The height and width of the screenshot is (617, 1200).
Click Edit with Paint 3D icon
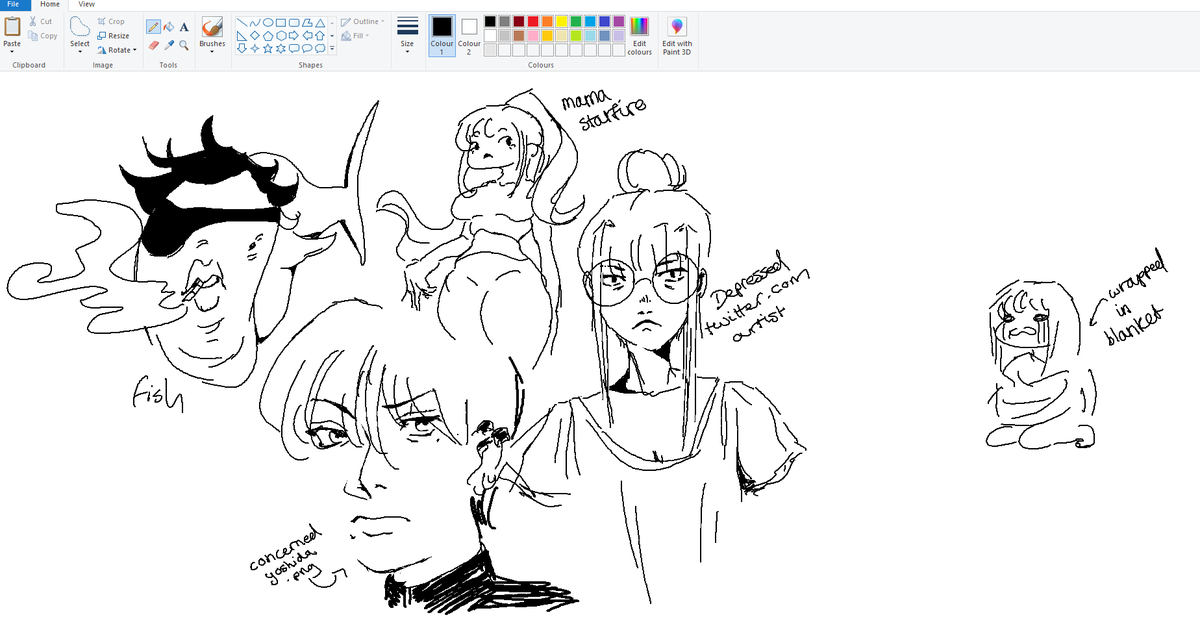(x=677, y=27)
